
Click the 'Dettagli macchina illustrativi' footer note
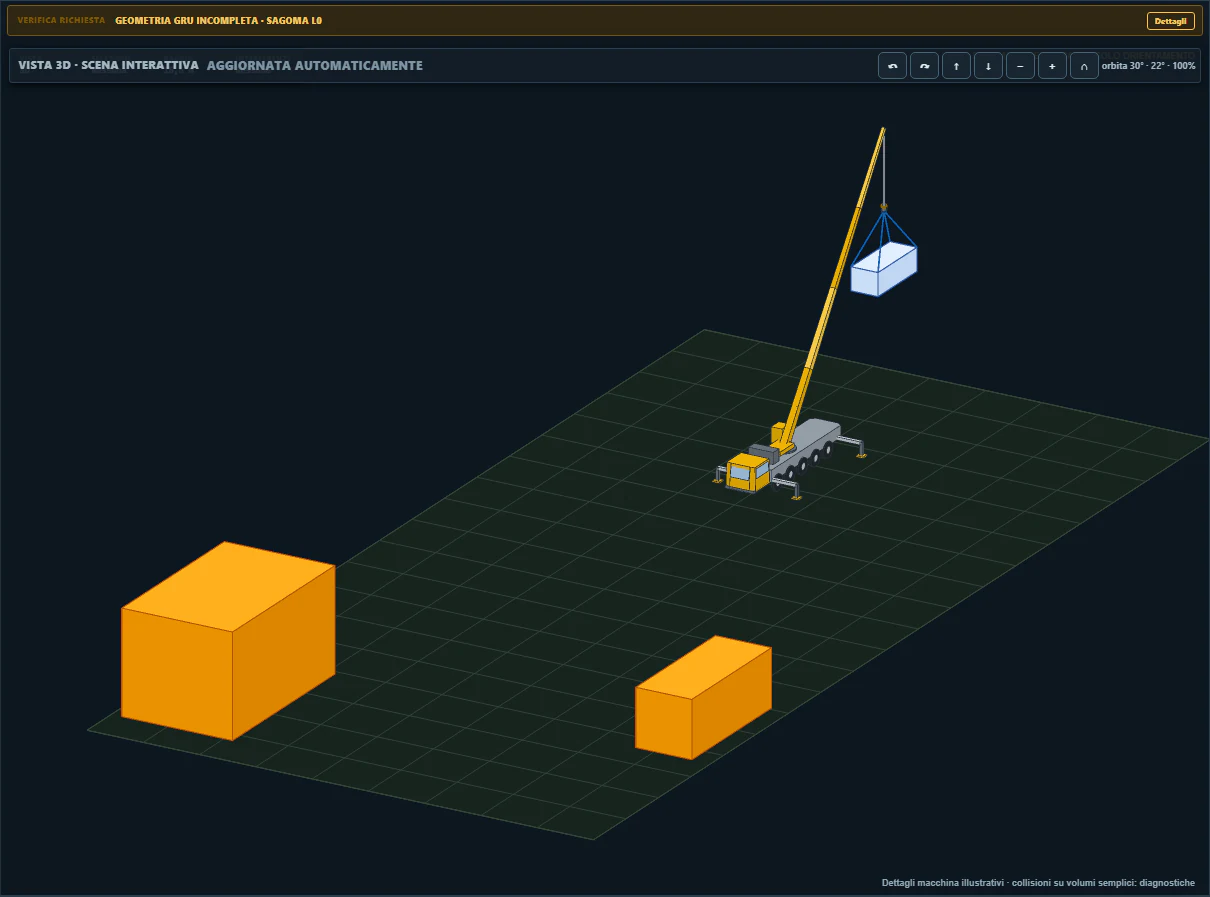(x=942, y=883)
